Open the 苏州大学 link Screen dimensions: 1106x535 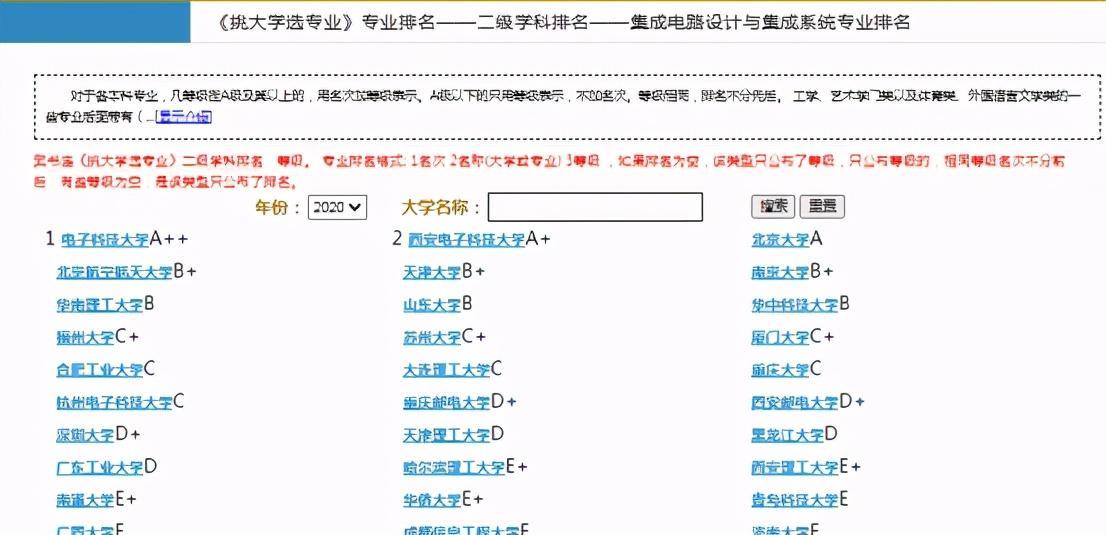(x=432, y=337)
